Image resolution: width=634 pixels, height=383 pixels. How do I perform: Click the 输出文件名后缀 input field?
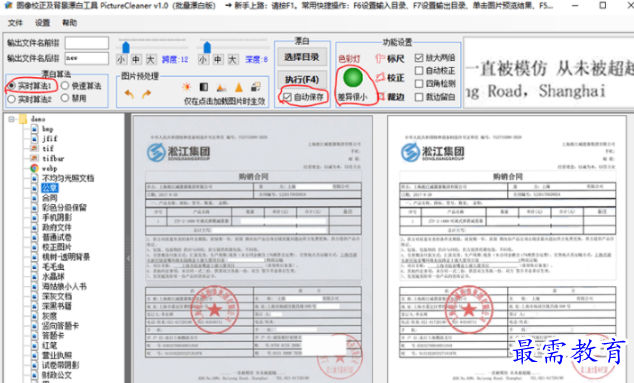pyautogui.click(x=87, y=58)
